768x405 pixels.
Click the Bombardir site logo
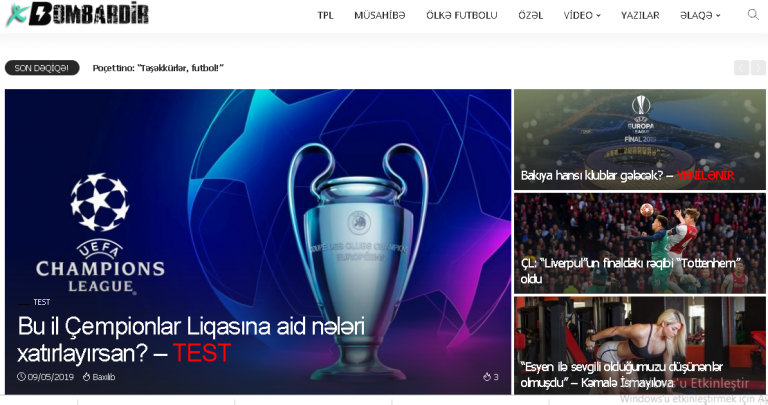pyautogui.click(x=77, y=14)
